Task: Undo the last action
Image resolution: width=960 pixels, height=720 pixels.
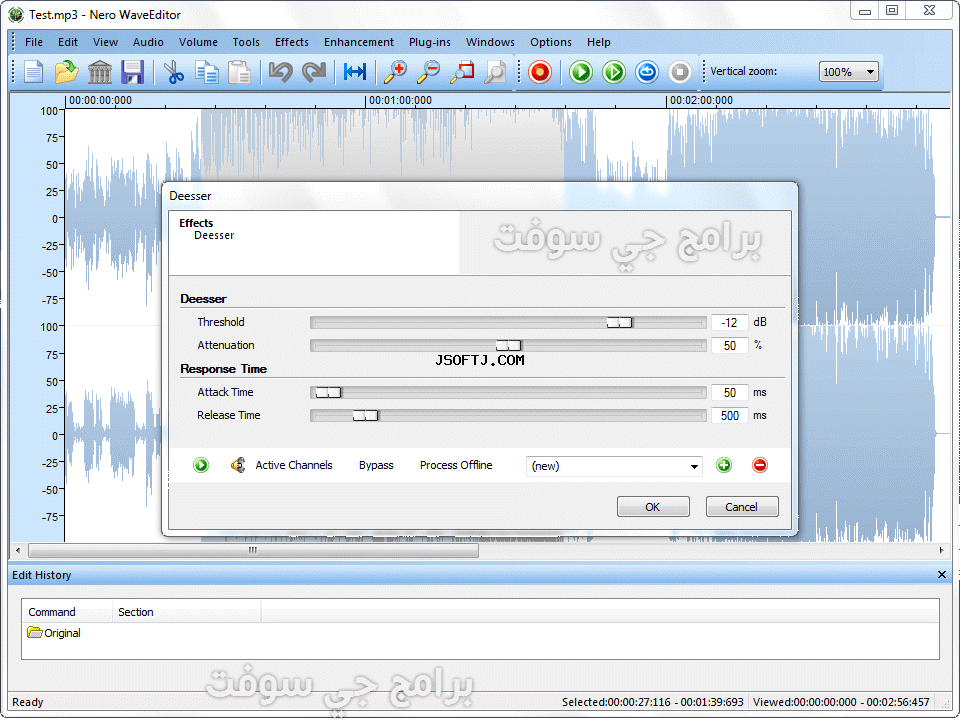Action: point(280,72)
